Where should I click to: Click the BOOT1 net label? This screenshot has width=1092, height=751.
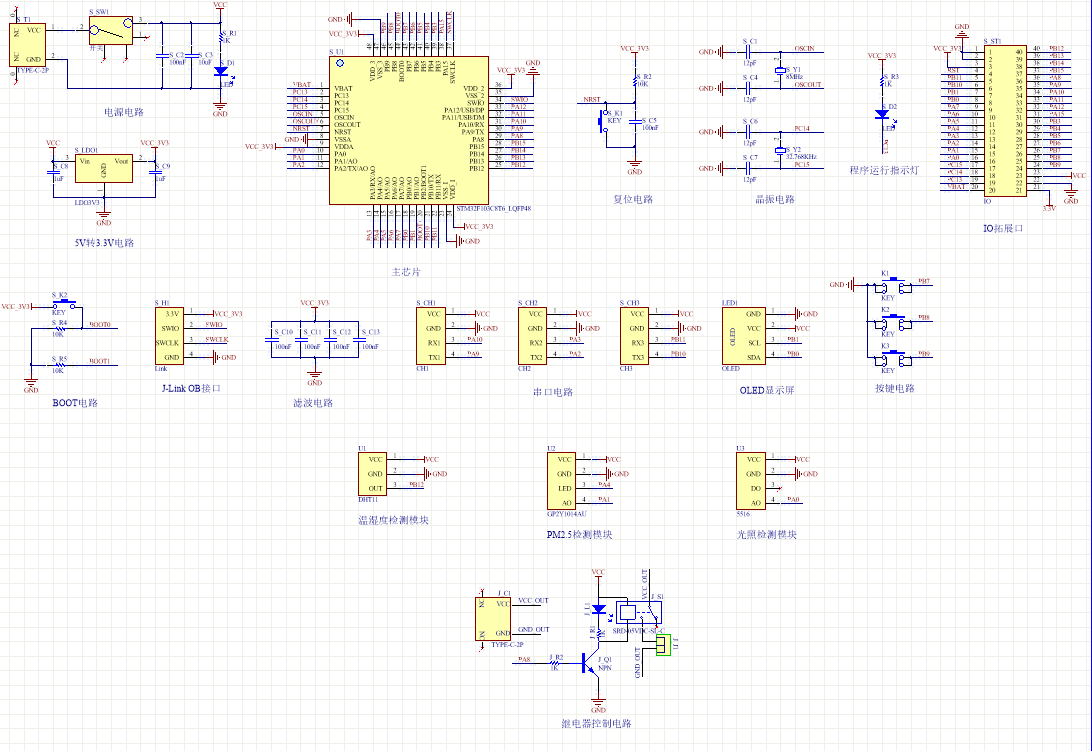tap(100, 361)
